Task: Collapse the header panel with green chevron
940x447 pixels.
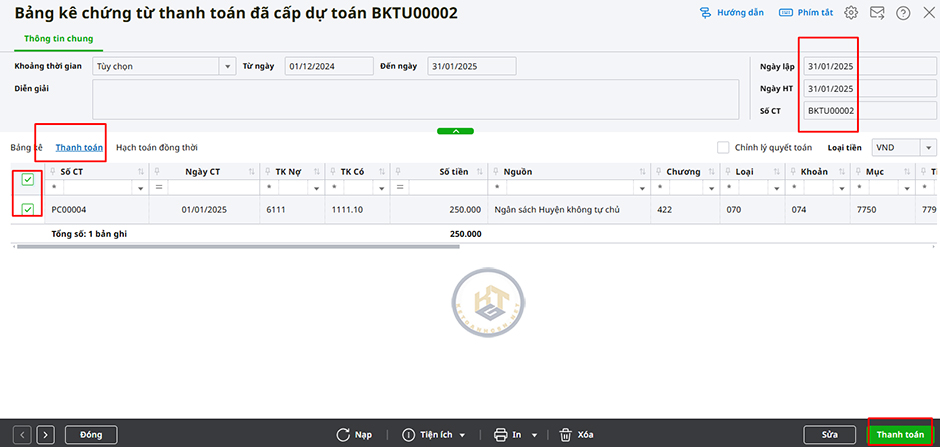Action: coord(455,131)
